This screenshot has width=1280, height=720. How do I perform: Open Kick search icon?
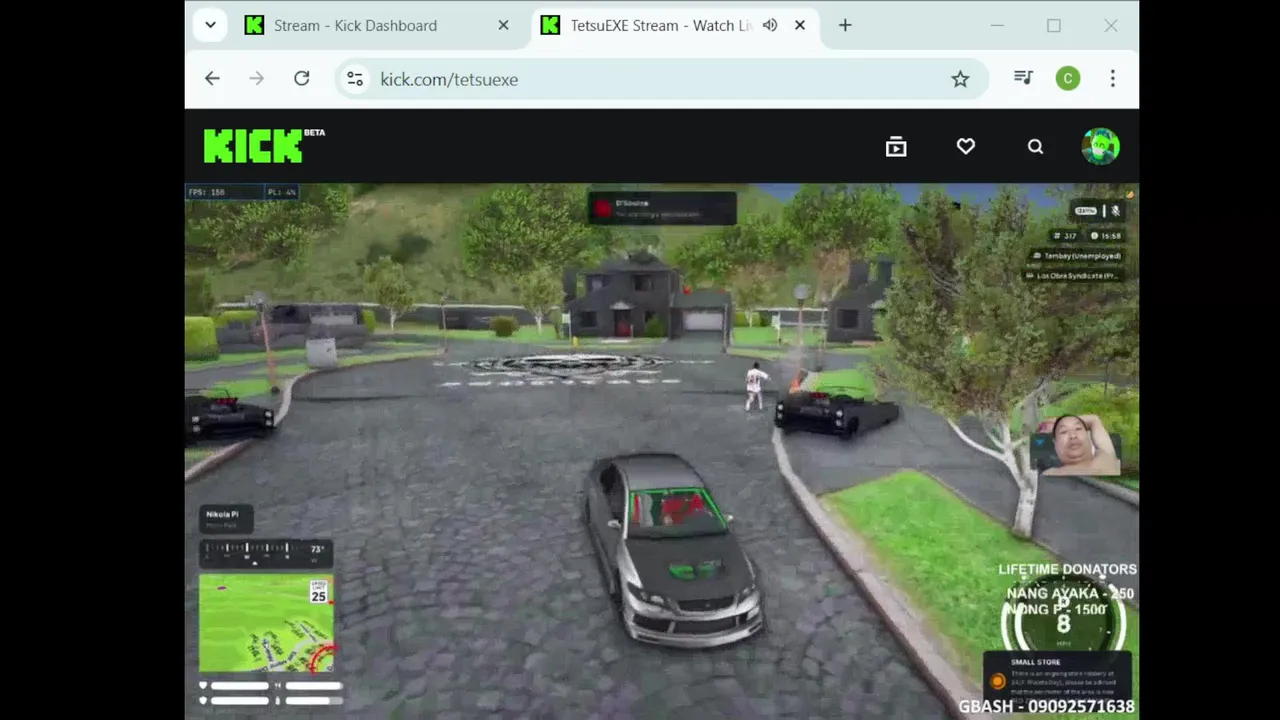pyautogui.click(x=1035, y=147)
